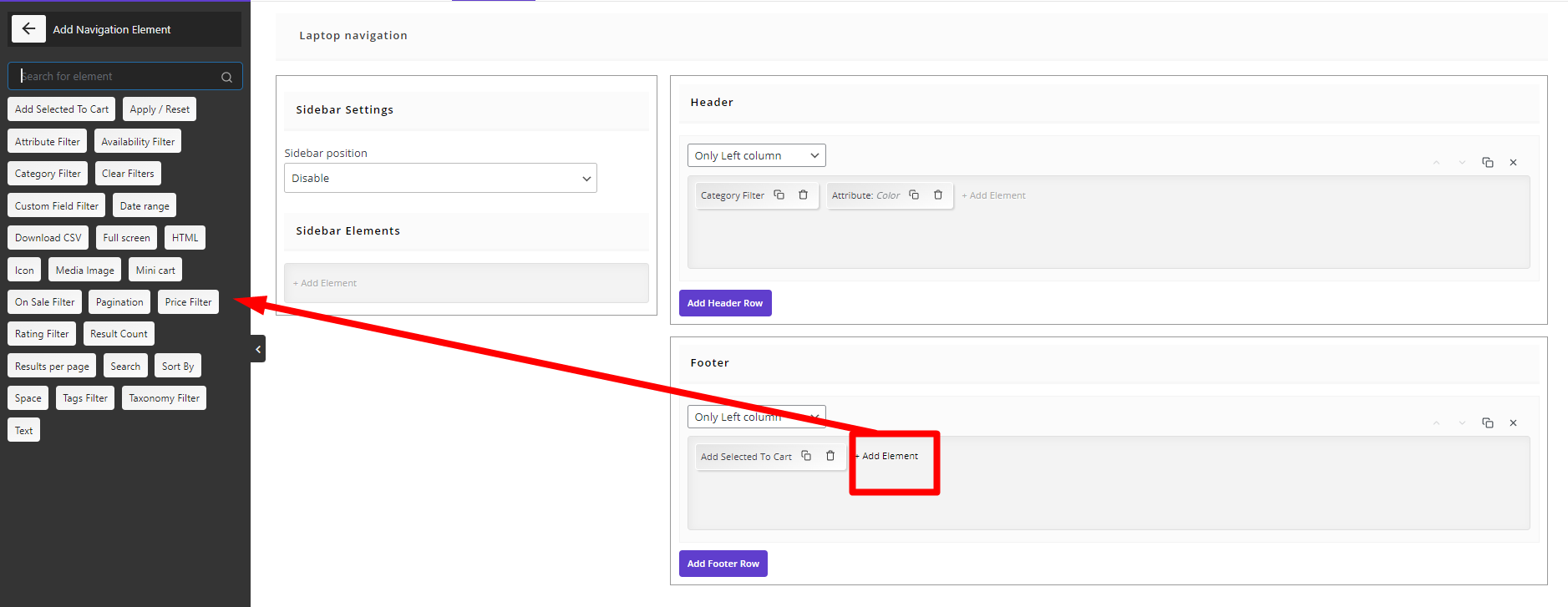Viewport: 1568px width, 607px height.
Task: Collapse the left panel with chevron handle
Action: [258, 349]
